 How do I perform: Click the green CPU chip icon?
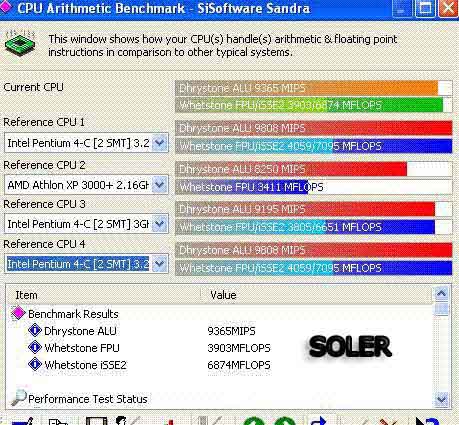20,44
